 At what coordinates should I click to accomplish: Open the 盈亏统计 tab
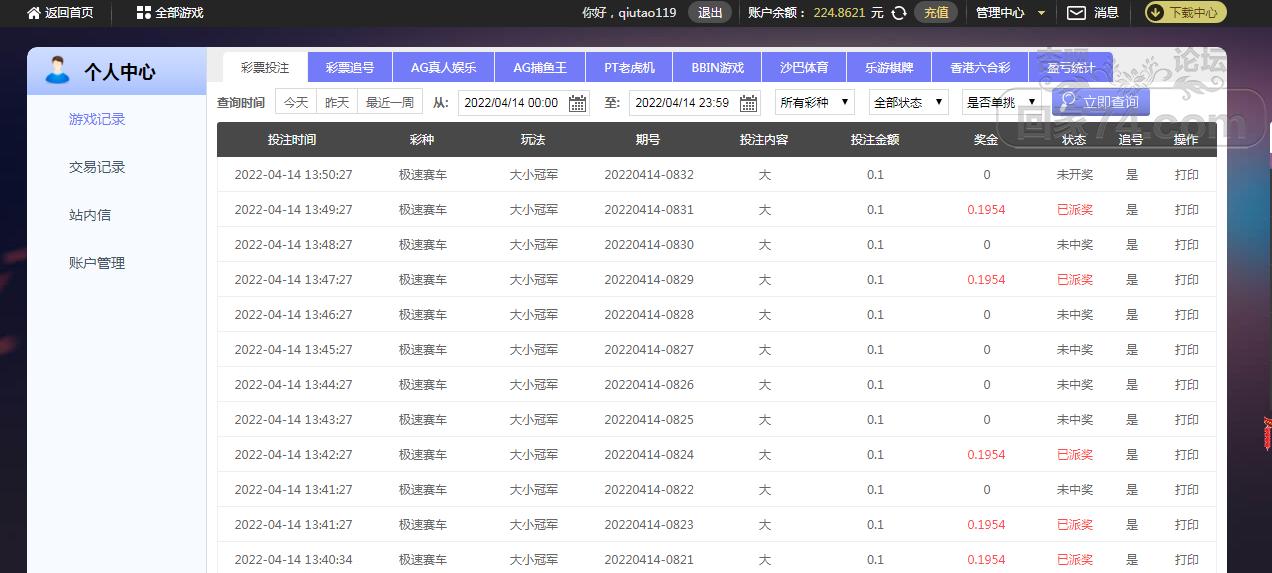[1071, 67]
